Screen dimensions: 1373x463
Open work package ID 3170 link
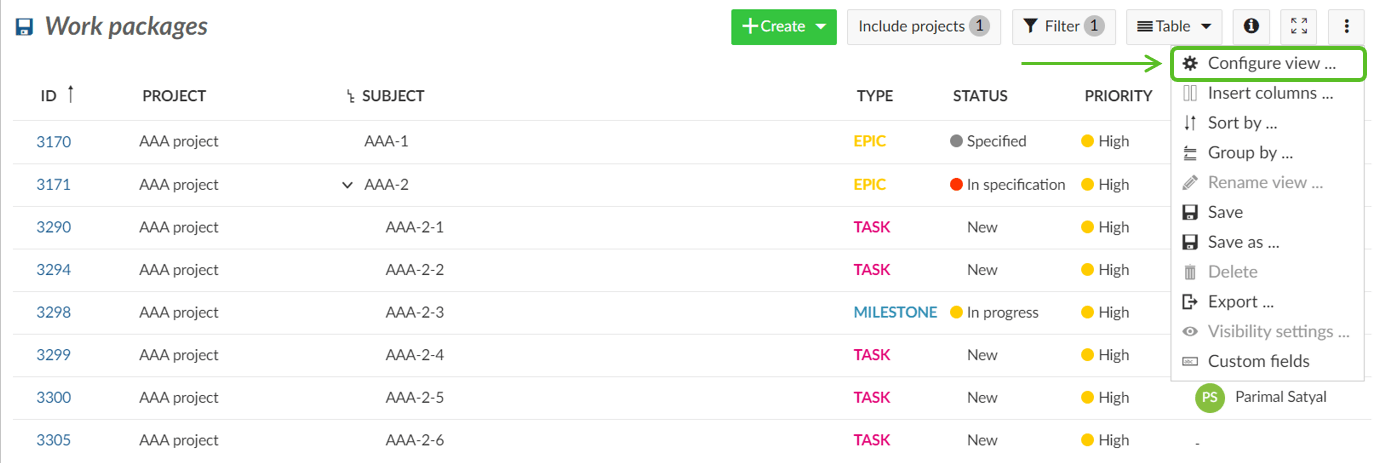[54, 142]
